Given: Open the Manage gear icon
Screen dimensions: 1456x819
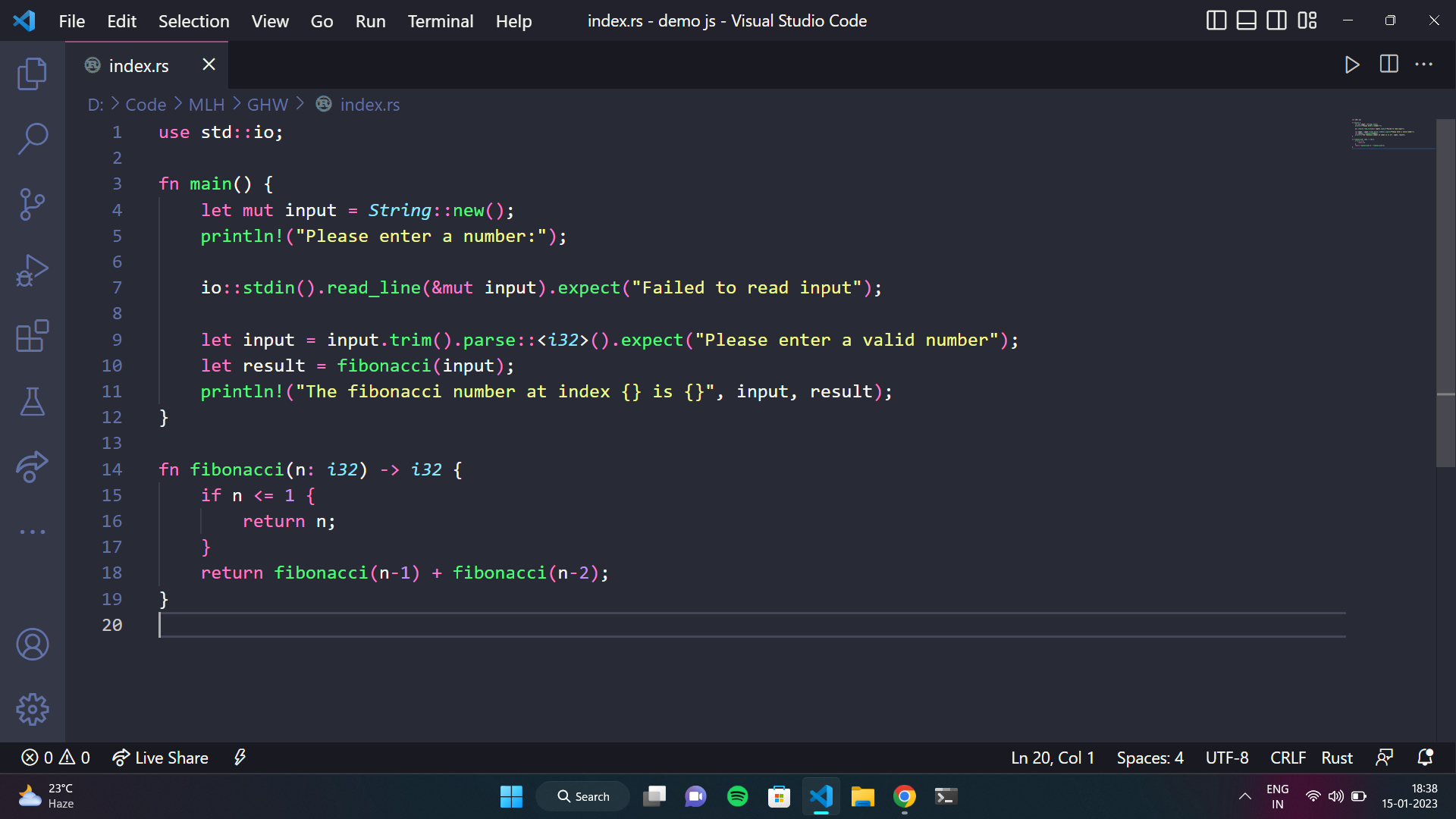Looking at the screenshot, I should [32, 710].
